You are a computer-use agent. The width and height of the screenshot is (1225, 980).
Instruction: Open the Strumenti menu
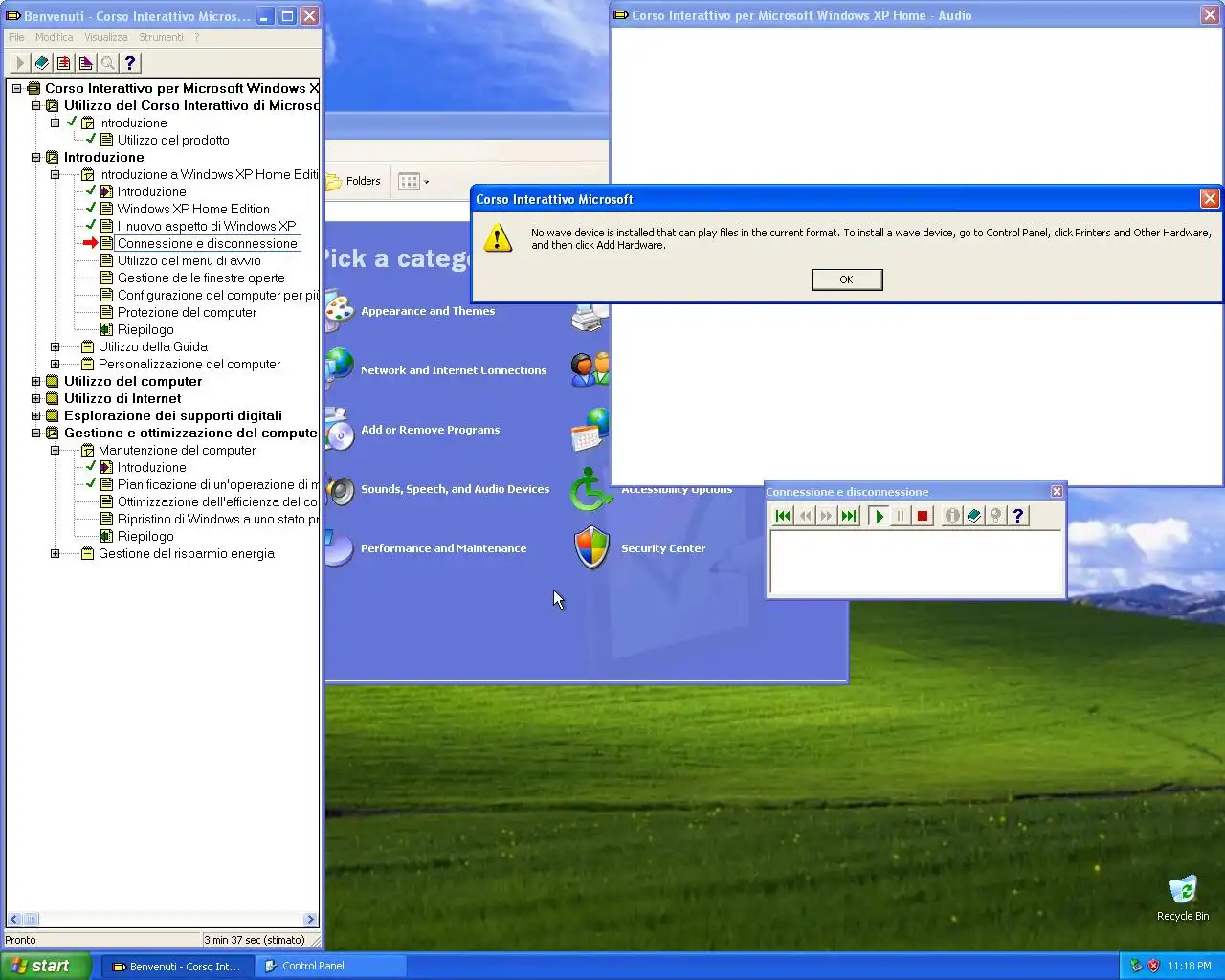pyautogui.click(x=161, y=37)
